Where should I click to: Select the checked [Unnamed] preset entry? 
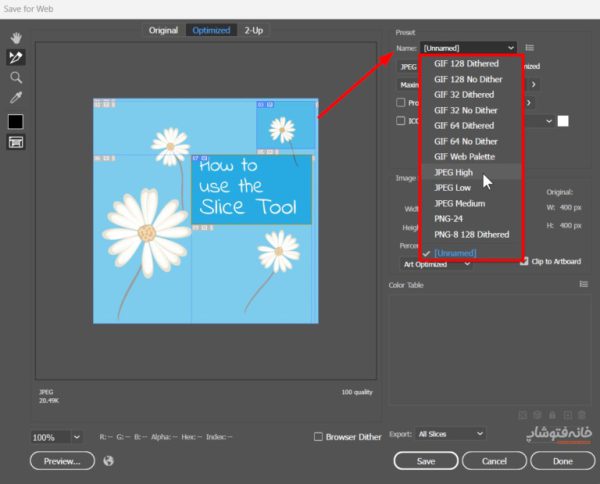tap(455, 253)
